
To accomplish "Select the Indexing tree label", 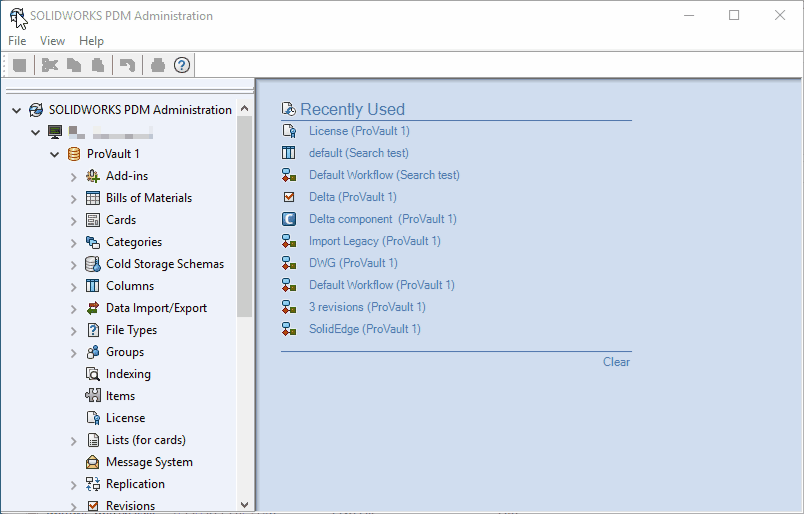I will [128, 374].
